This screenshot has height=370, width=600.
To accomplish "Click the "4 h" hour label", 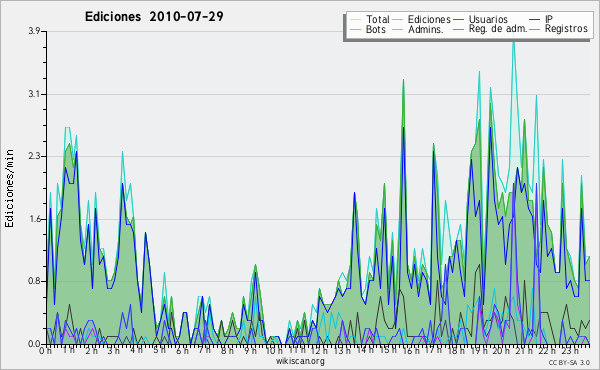I will pyautogui.click(x=136, y=350).
